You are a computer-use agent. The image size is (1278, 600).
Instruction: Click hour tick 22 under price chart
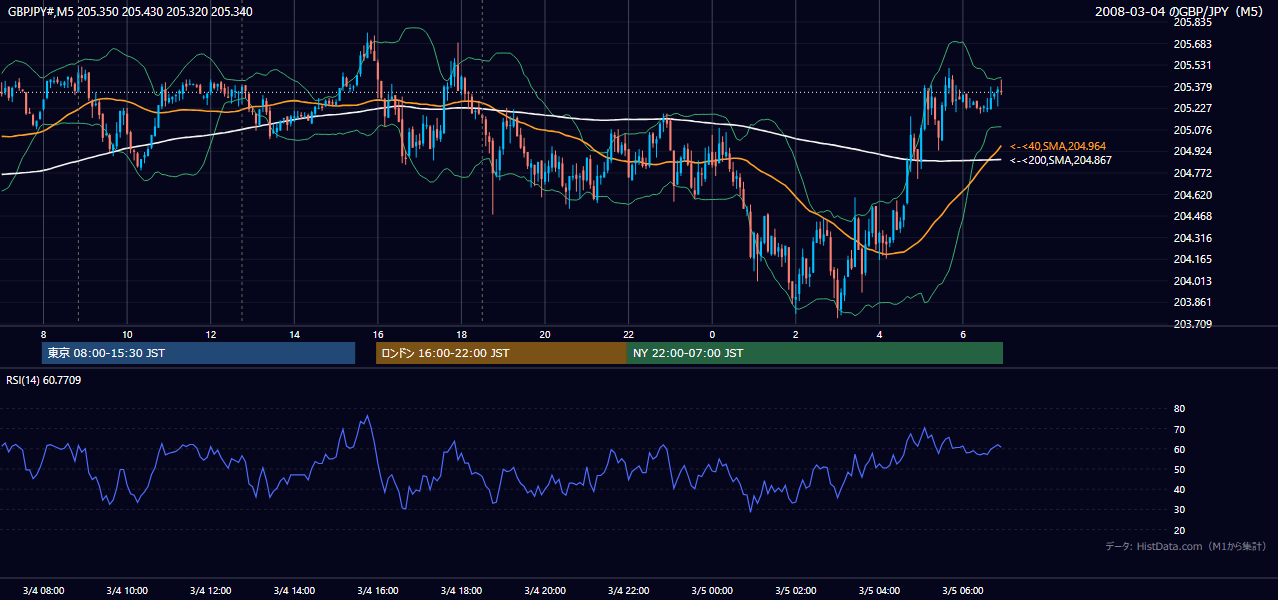click(629, 334)
